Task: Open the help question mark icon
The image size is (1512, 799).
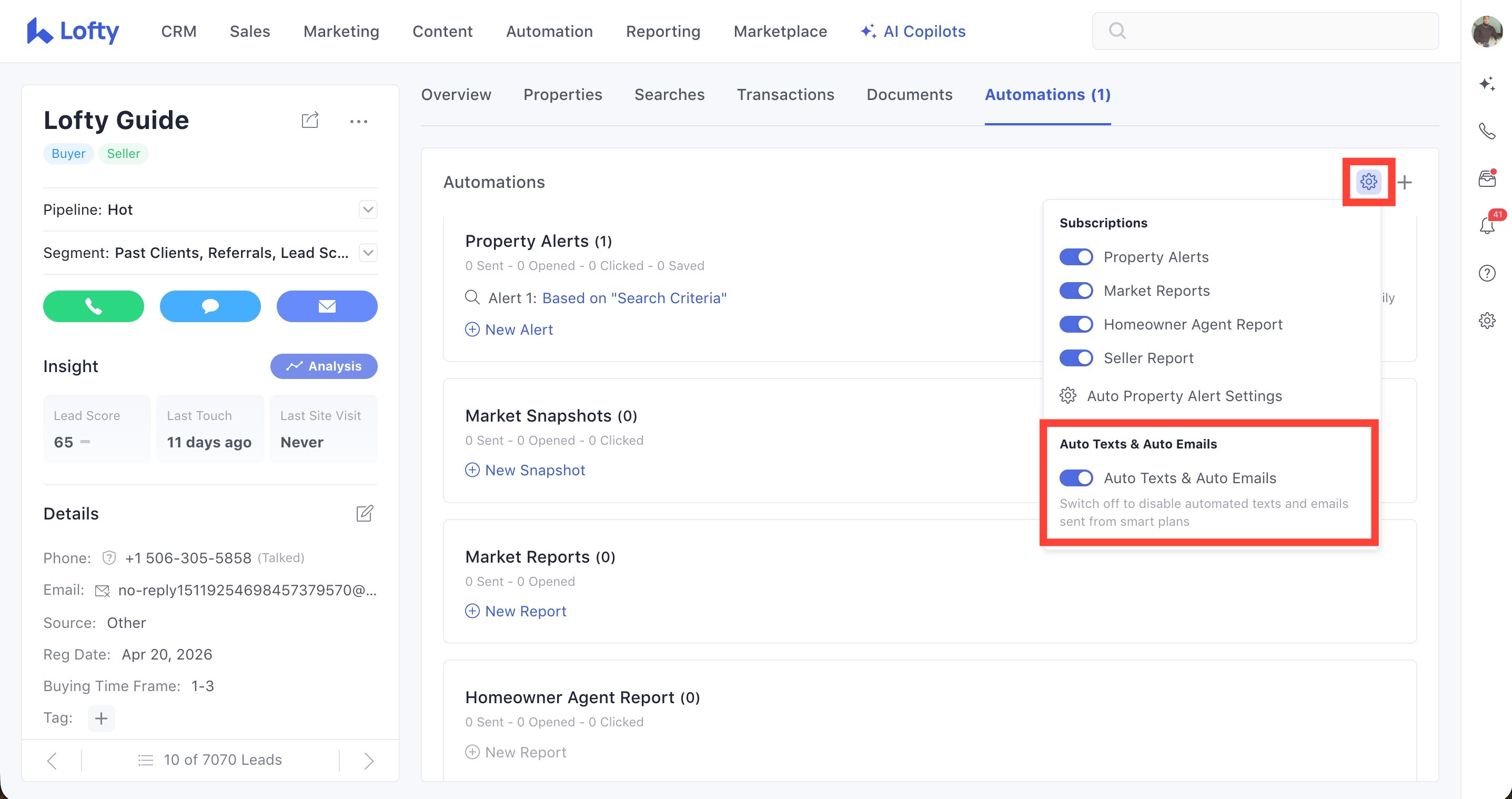Action: pos(1487,273)
